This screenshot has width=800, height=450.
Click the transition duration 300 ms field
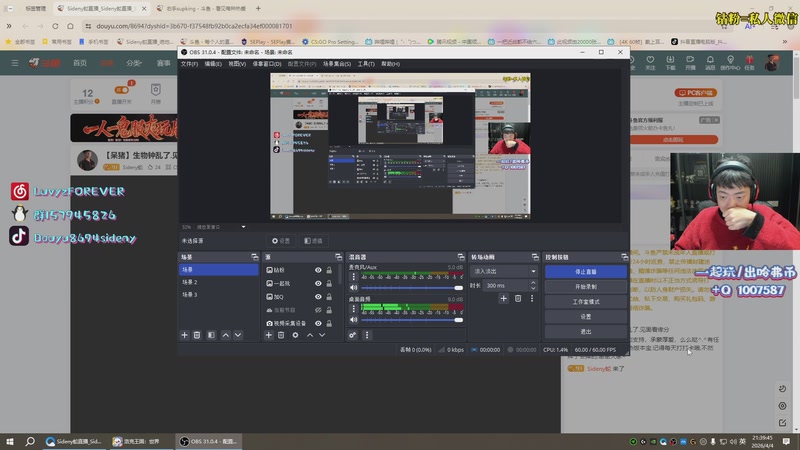pyautogui.click(x=505, y=286)
